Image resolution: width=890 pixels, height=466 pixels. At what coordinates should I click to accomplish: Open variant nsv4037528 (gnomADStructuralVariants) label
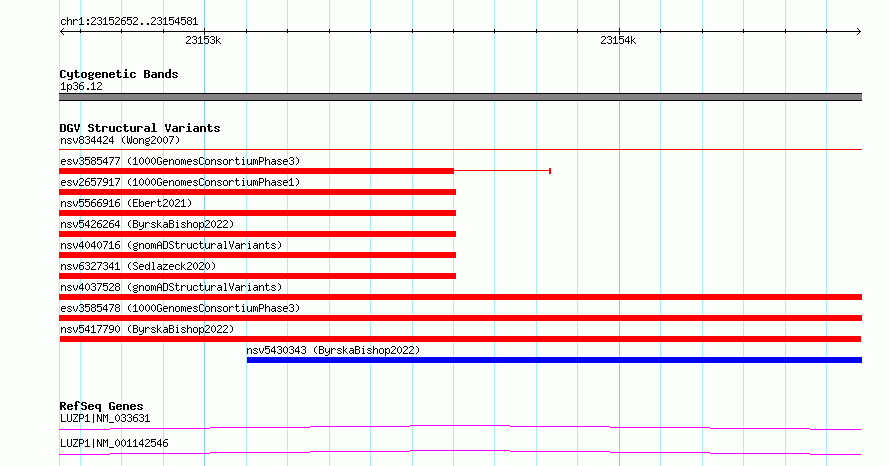[x=171, y=287]
